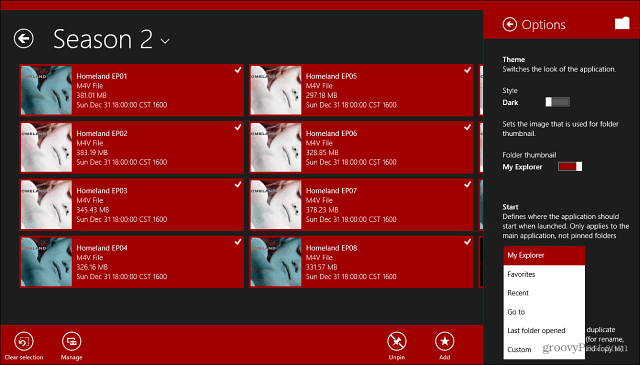The width and height of the screenshot is (640, 365).
Task: Click the 383.19 MB file size
Action: (92, 153)
